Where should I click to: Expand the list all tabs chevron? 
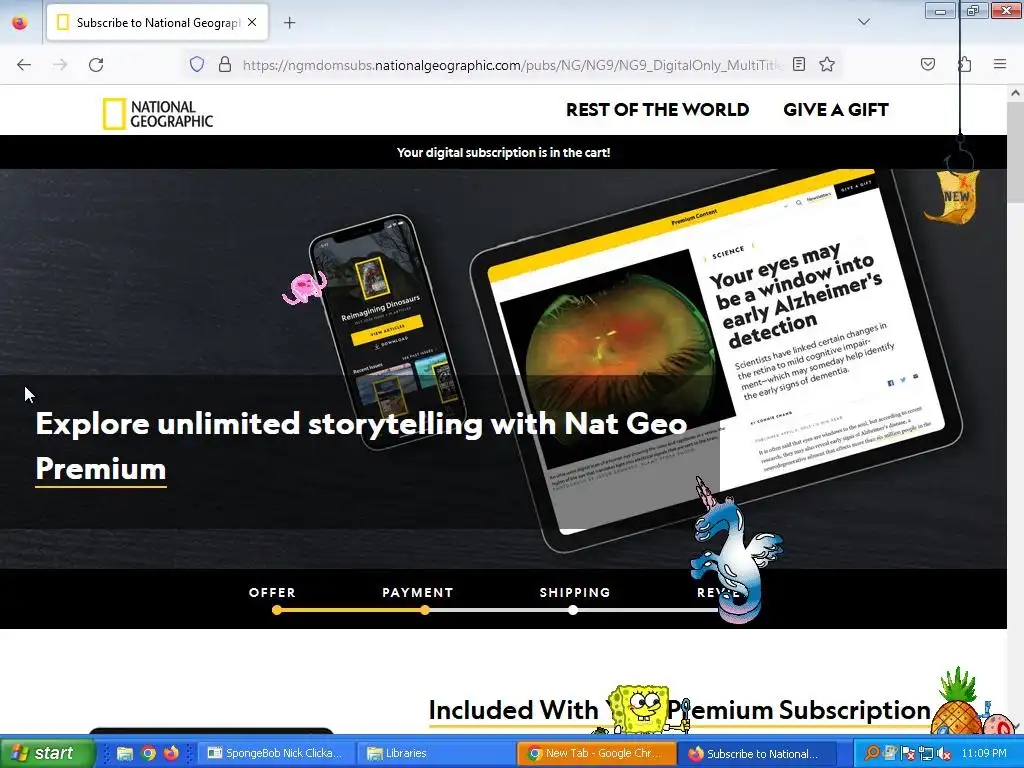(863, 22)
